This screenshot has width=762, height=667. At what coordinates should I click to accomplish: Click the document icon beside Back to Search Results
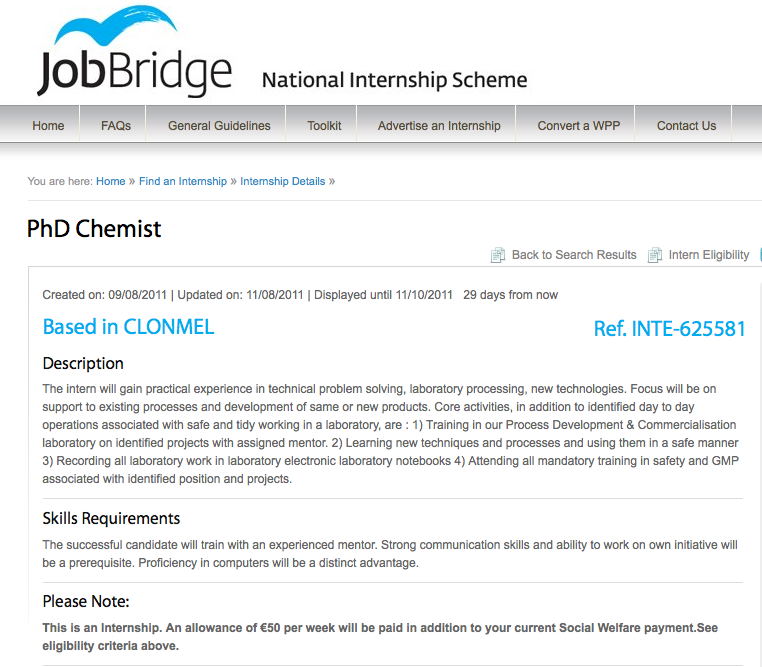coord(498,255)
